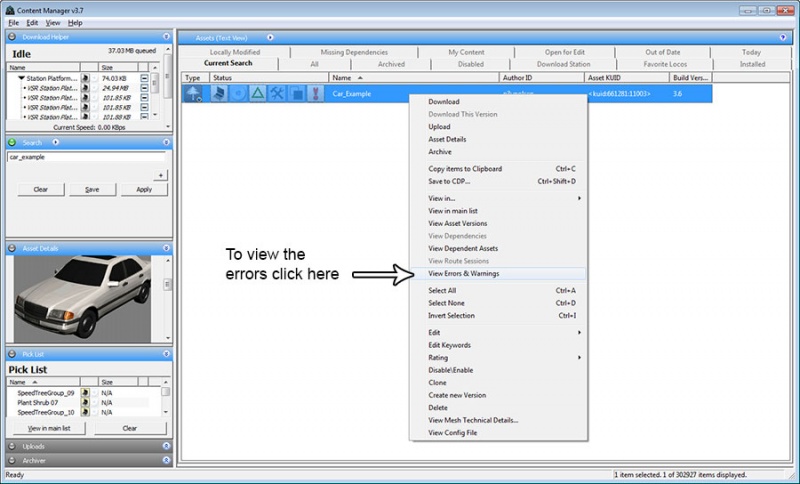Click the white car asset preview thumbnail

pos(82,299)
